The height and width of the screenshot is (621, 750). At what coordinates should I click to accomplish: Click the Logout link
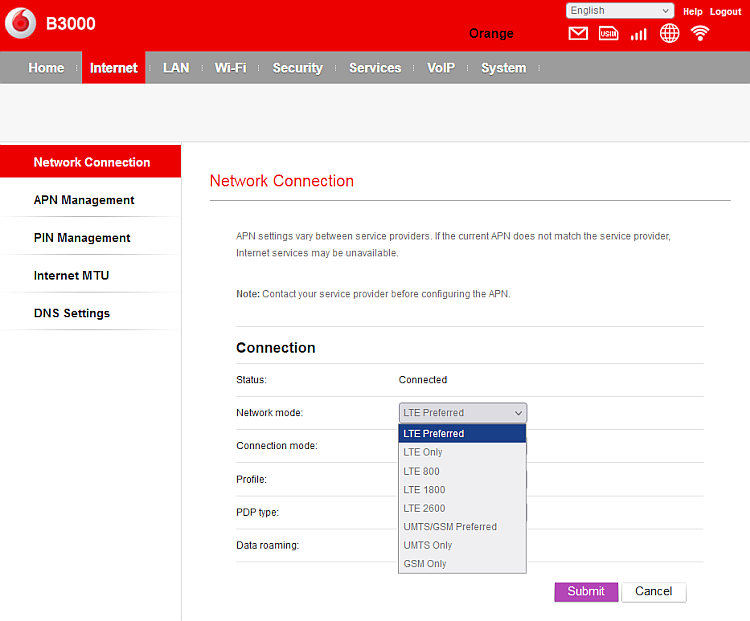pyautogui.click(x=725, y=11)
